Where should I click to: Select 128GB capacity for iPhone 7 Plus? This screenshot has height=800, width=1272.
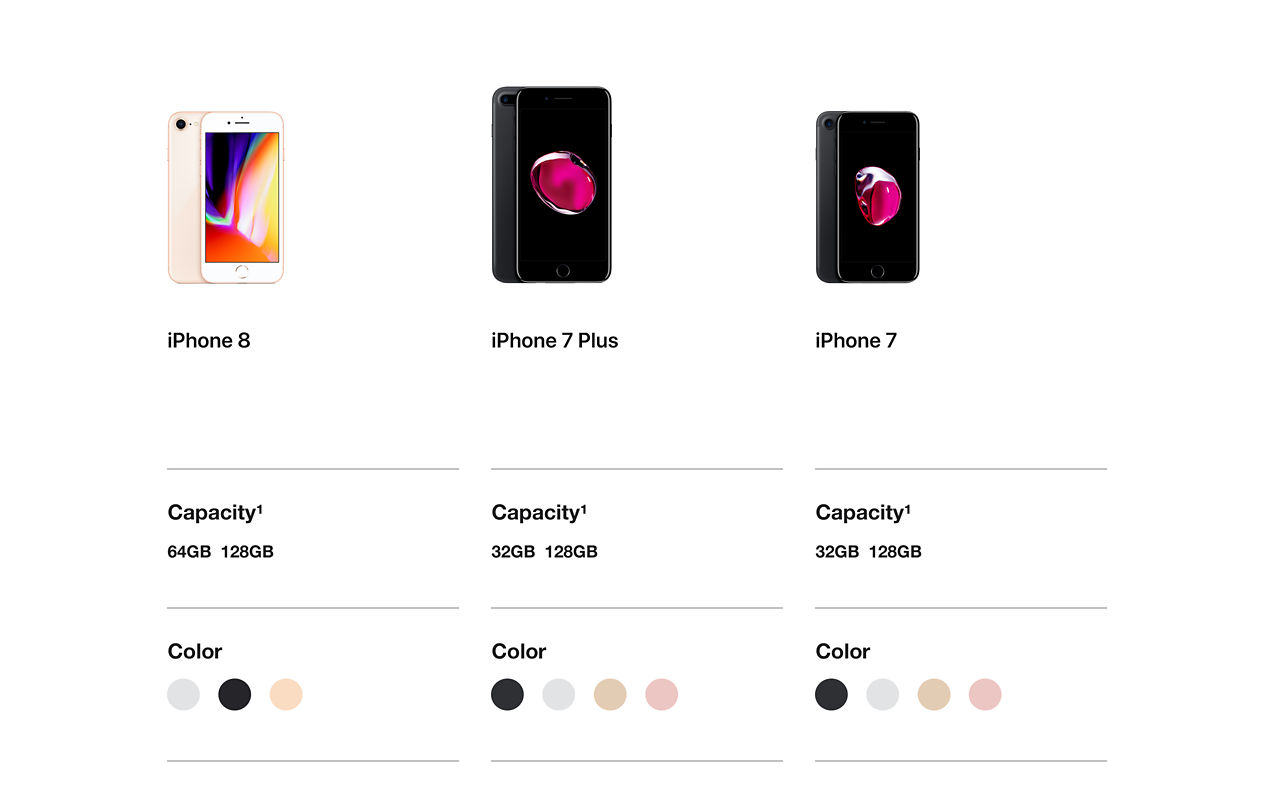(x=571, y=552)
